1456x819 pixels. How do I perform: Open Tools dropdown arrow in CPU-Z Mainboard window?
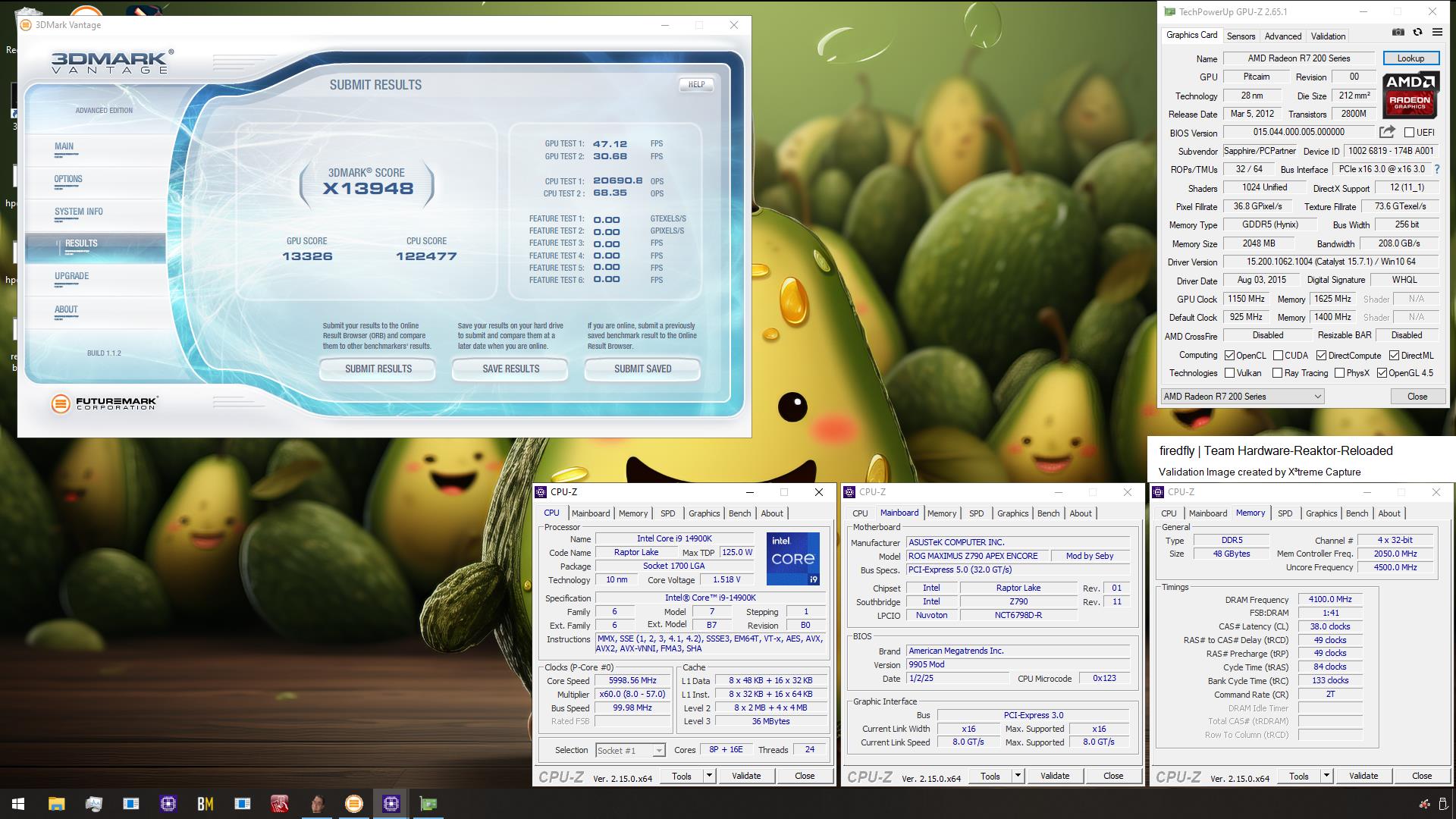pos(1018,776)
